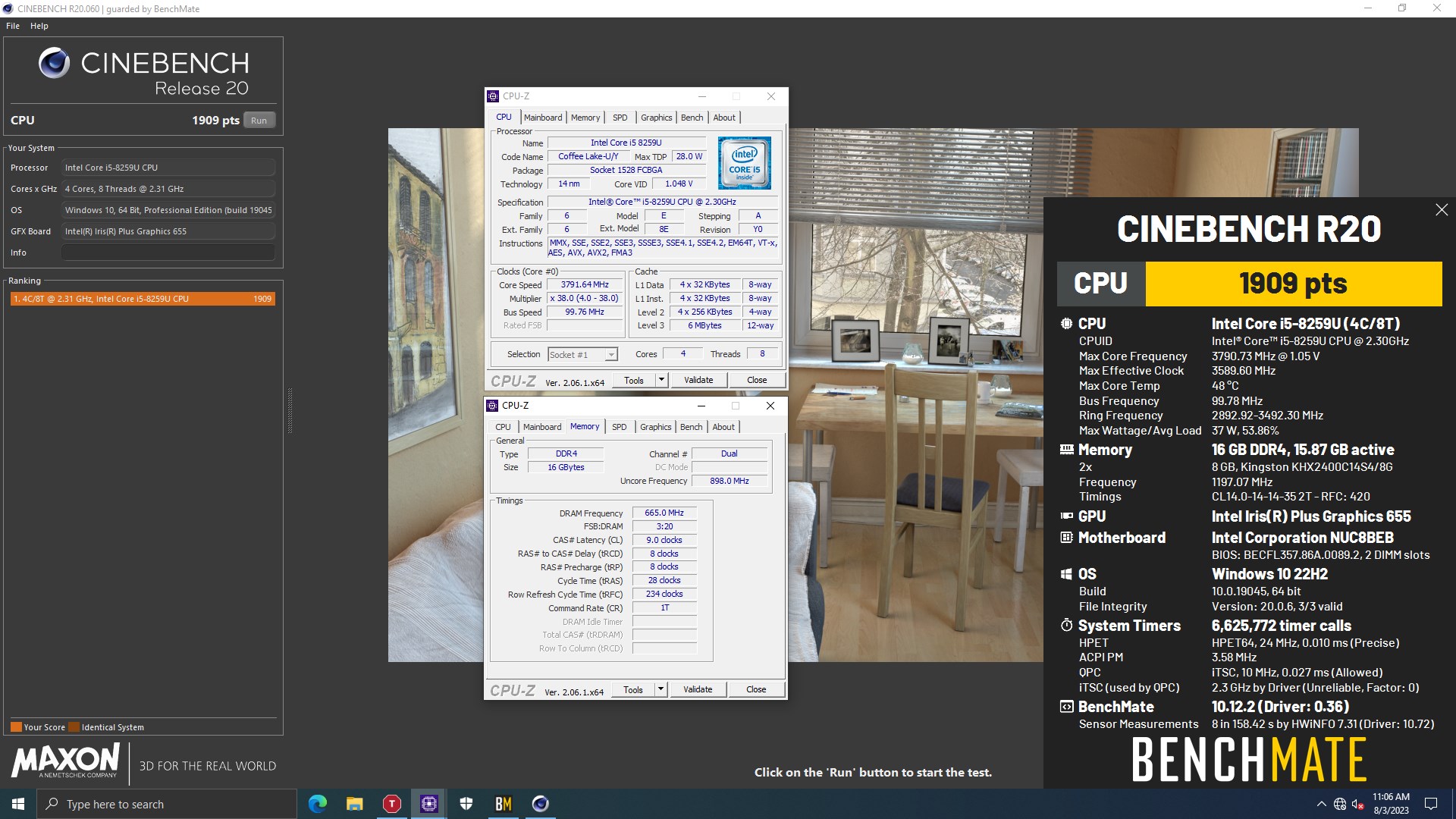Click Tools button in upper CPU-Z window
The height and width of the screenshot is (819, 1456).
[x=634, y=381]
